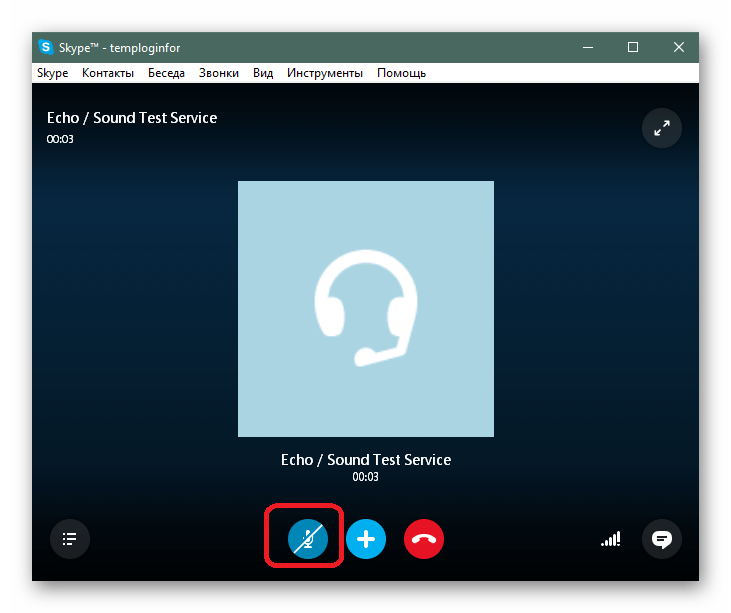
Task: Open the Беседа menu
Action: pos(166,73)
